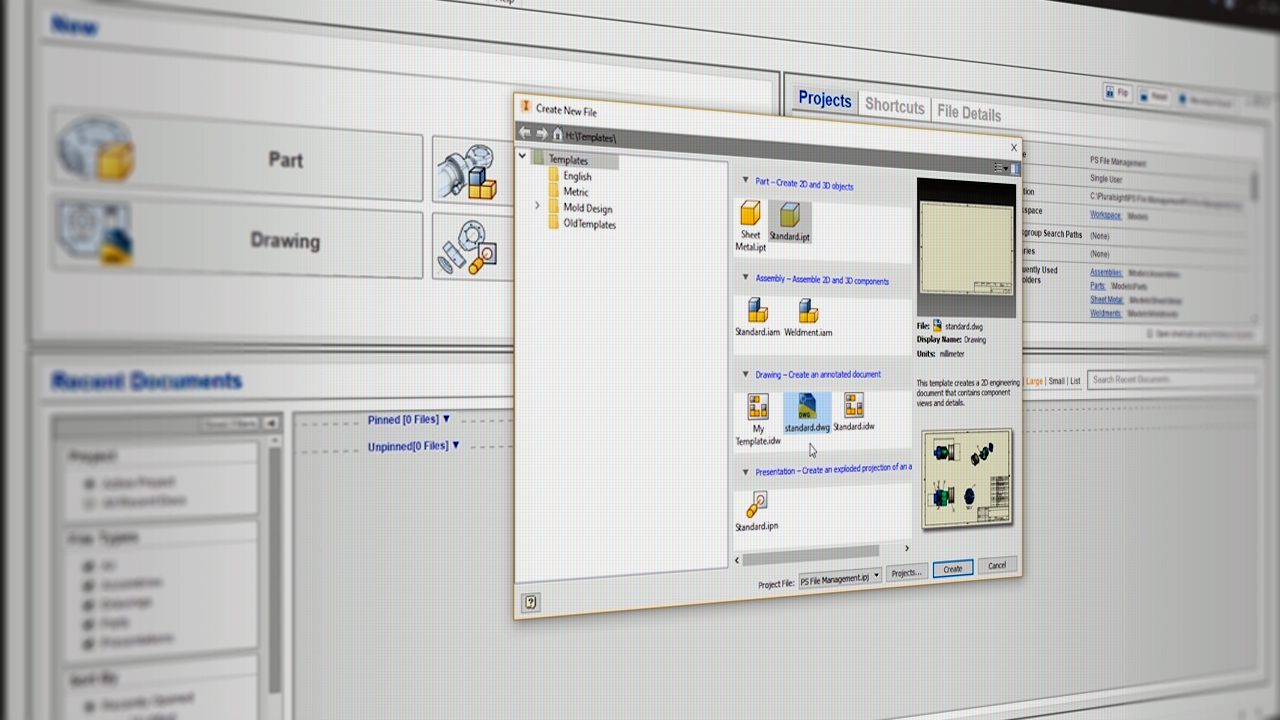Choose the Standard.iam assembly template
The width and height of the screenshot is (1280, 720).
click(757, 317)
